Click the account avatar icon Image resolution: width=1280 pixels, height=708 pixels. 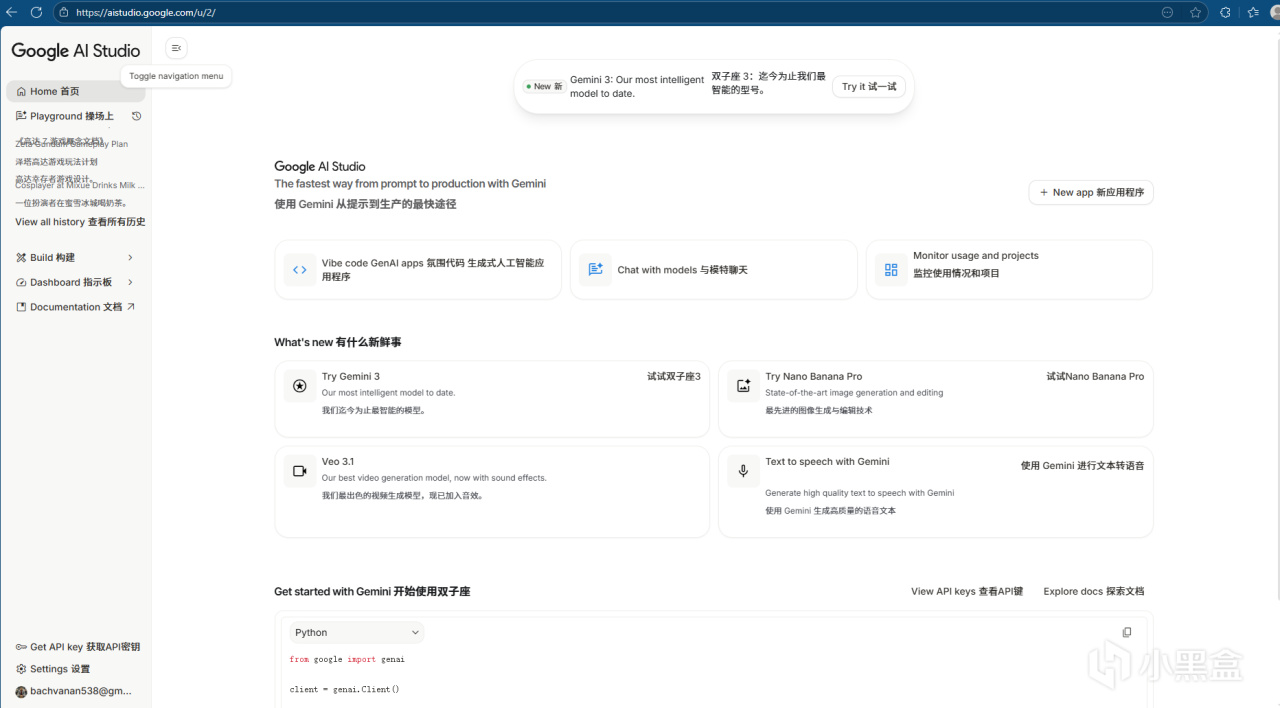point(21,691)
